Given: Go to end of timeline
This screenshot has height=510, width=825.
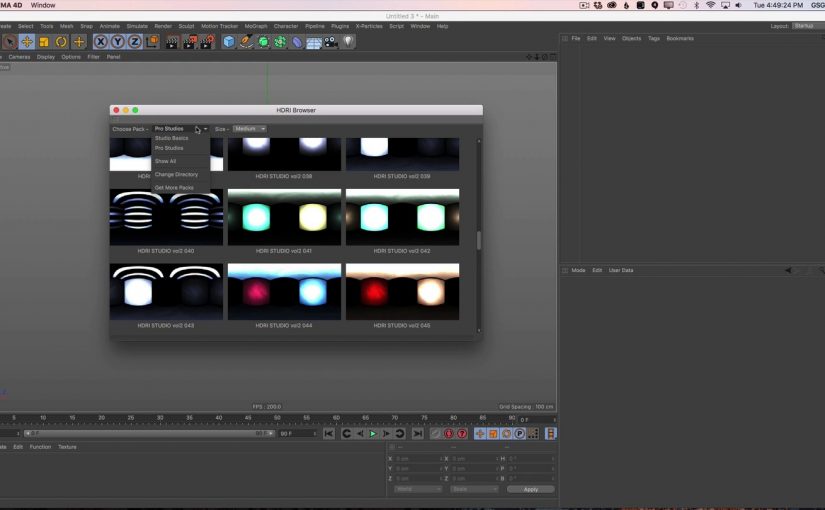Looking at the screenshot, I should coord(418,434).
